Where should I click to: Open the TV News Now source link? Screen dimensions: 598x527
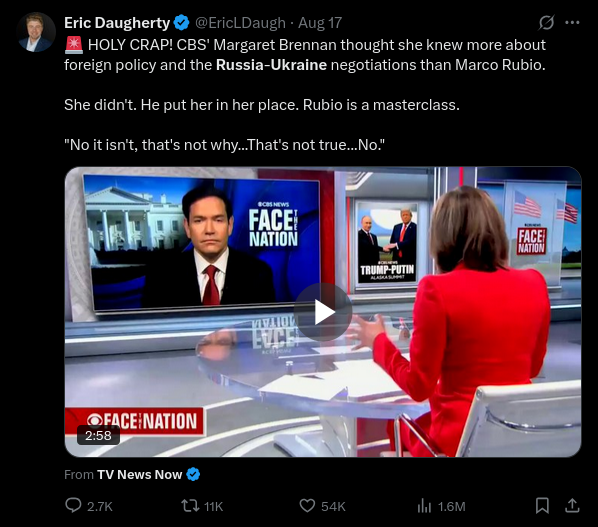click(x=139, y=474)
